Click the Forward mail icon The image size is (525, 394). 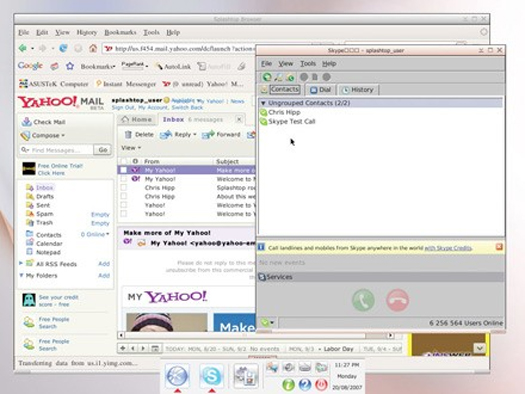[x=208, y=135]
